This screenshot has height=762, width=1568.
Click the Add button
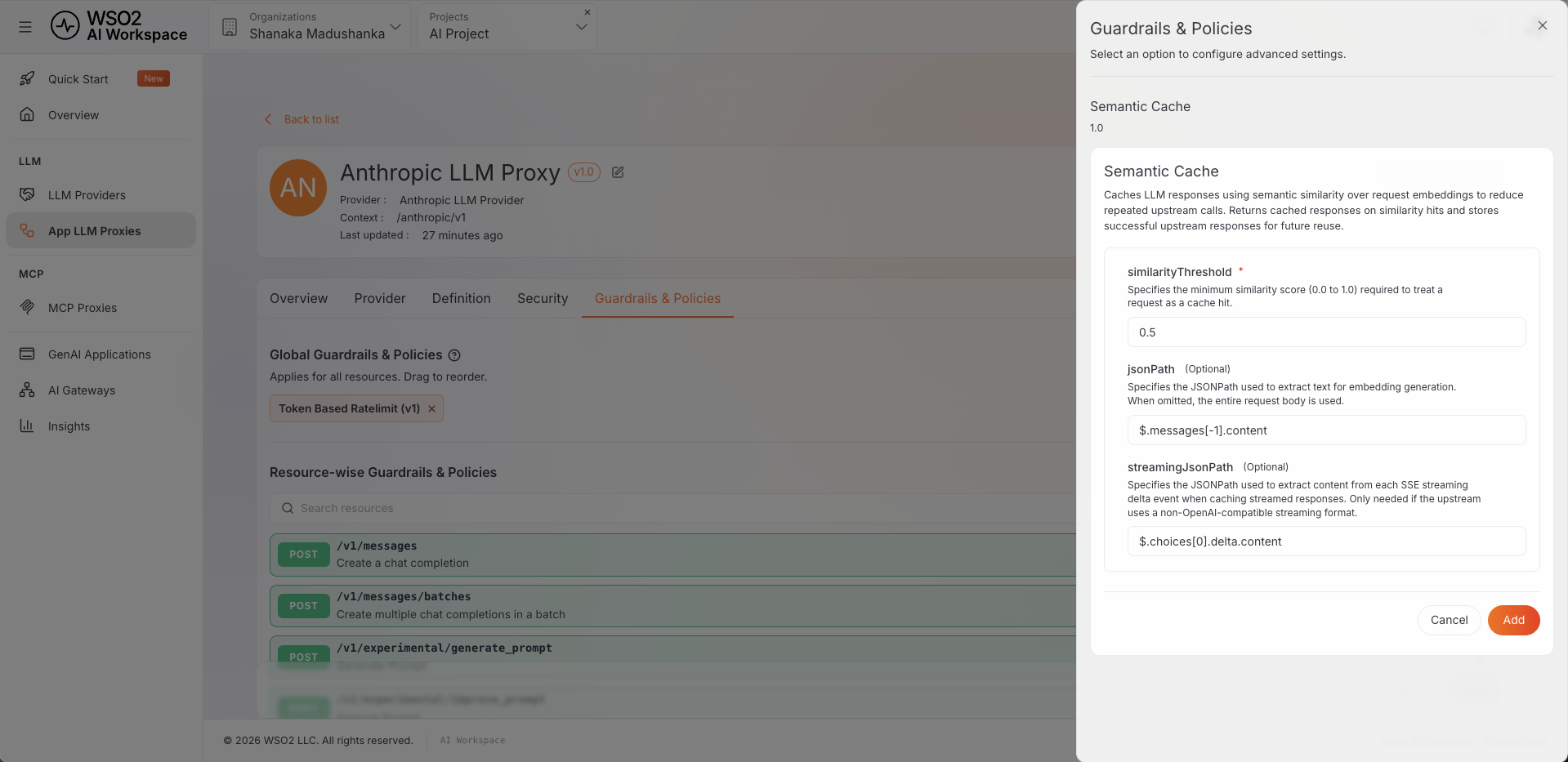[1513, 620]
